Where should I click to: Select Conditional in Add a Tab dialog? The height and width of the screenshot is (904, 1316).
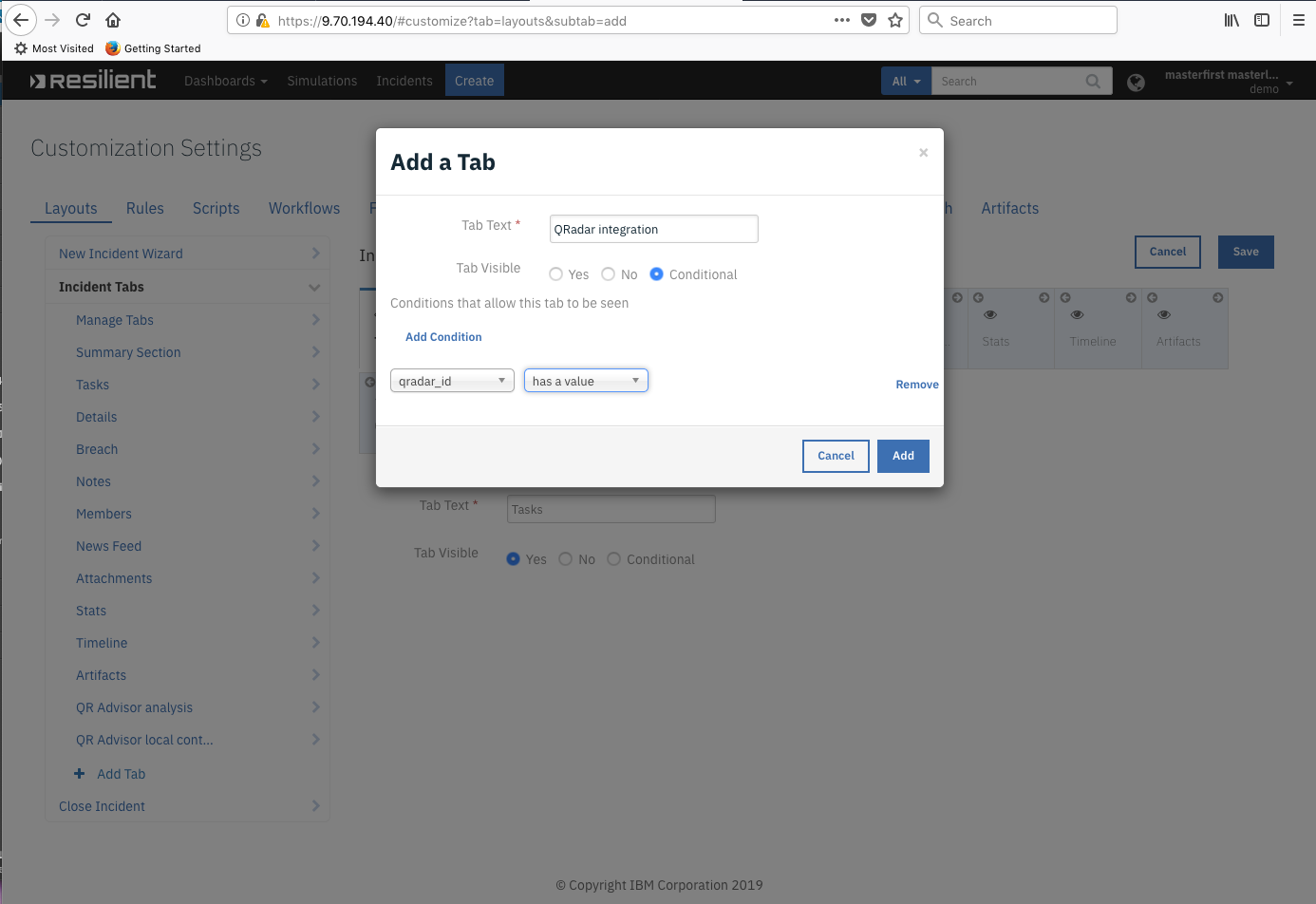click(x=656, y=274)
